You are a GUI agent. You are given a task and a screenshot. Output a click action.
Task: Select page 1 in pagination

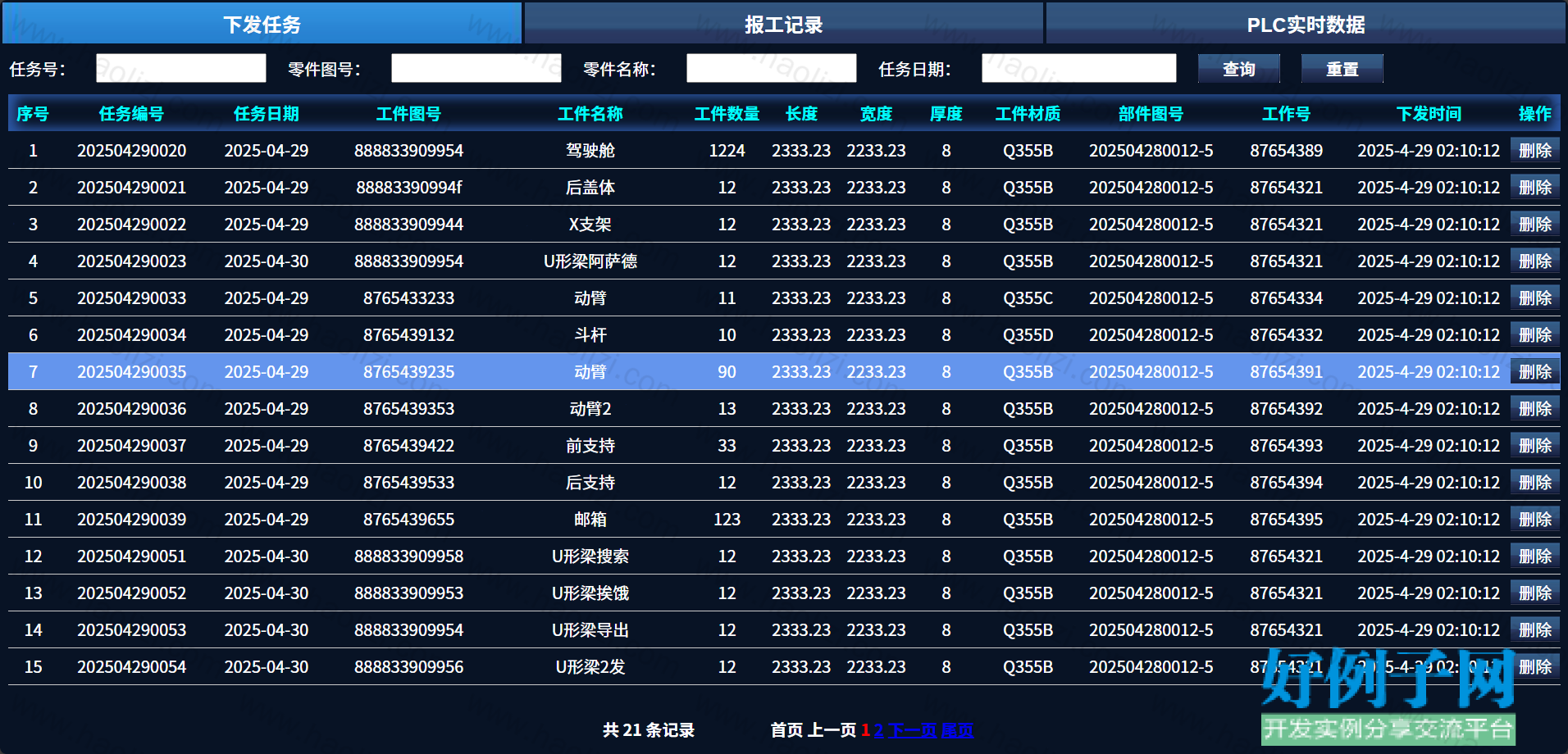pos(865,729)
